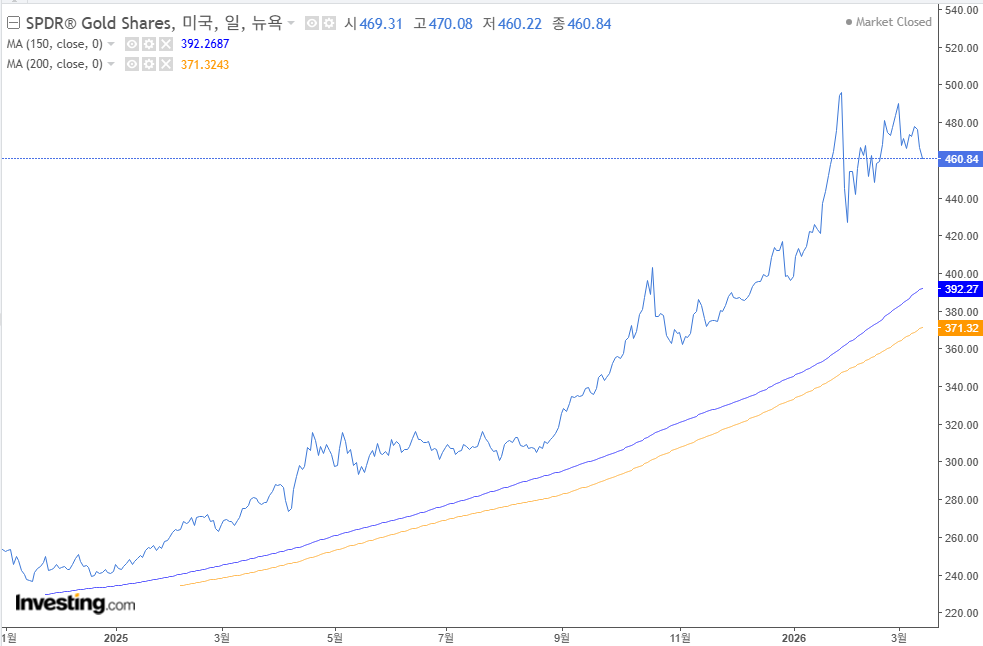
Task: Click the 9월 label on time axis
Action: point(562,638)
